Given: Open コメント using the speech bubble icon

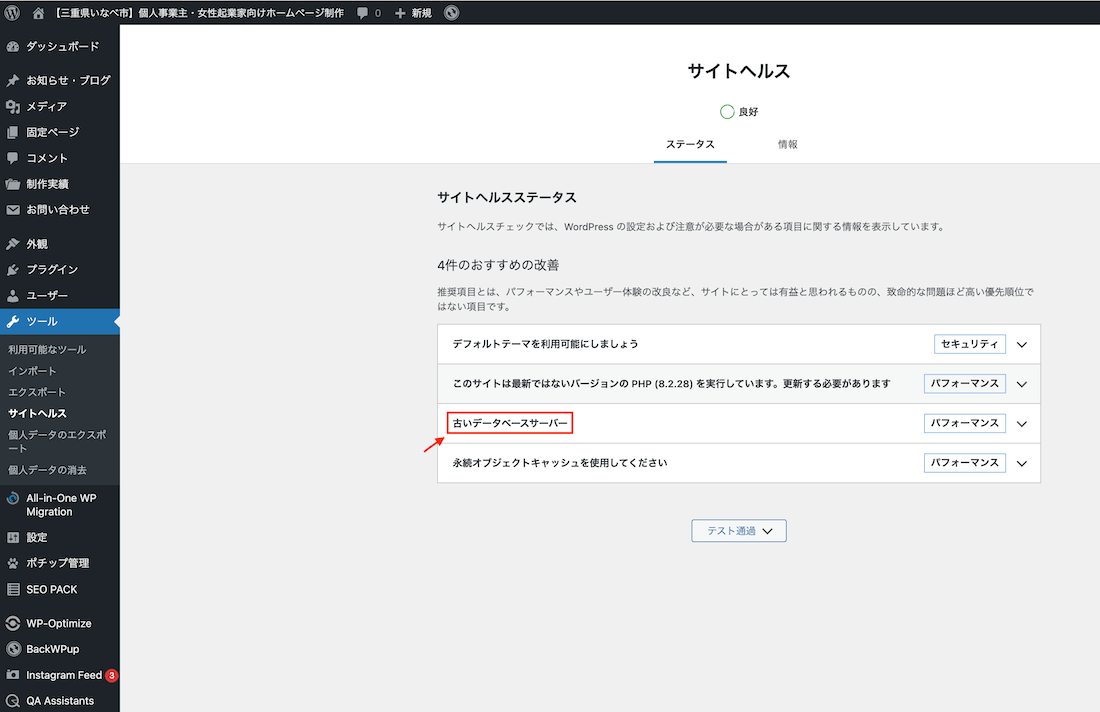Looking at the screenshot, I should pyautogui.click(x=12, y=158).
